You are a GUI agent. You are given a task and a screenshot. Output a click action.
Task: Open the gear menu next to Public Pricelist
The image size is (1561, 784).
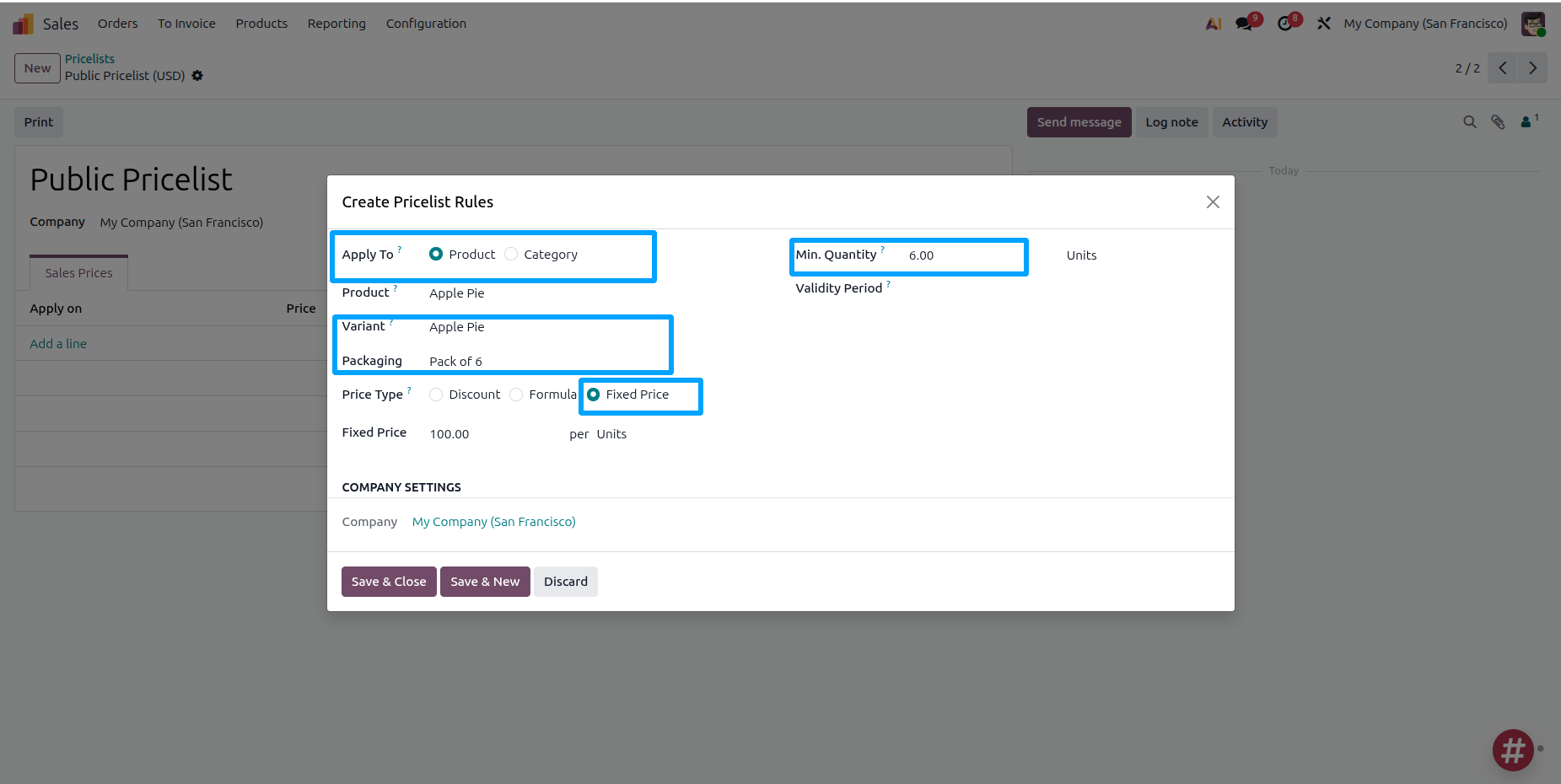click(x=197, y=76)
